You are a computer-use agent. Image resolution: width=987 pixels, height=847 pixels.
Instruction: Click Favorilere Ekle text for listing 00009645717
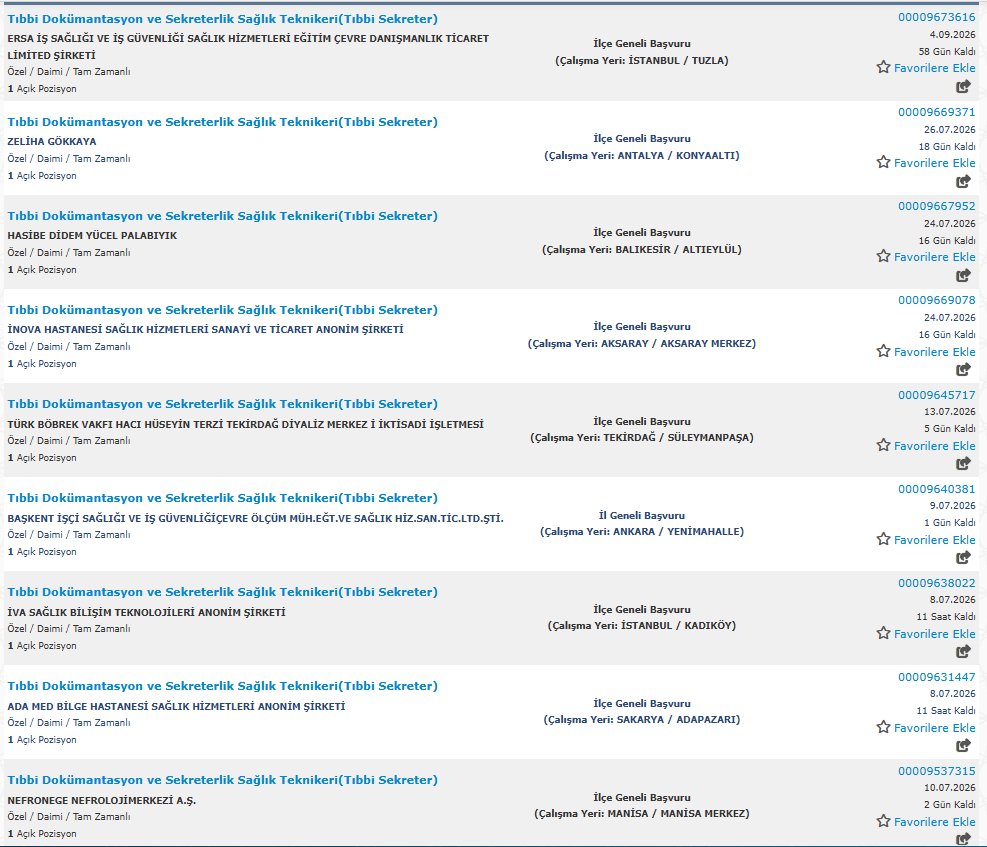(x=935, y=446)
